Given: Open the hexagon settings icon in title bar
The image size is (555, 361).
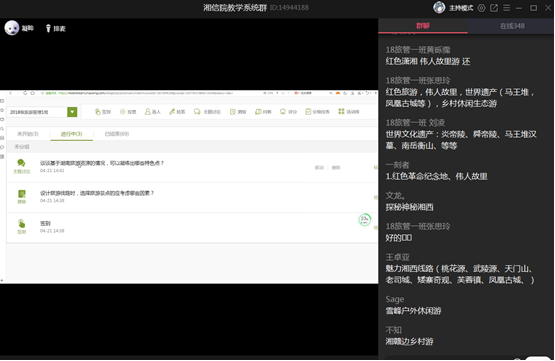Looking at the screenshot, I should (481, 8).
